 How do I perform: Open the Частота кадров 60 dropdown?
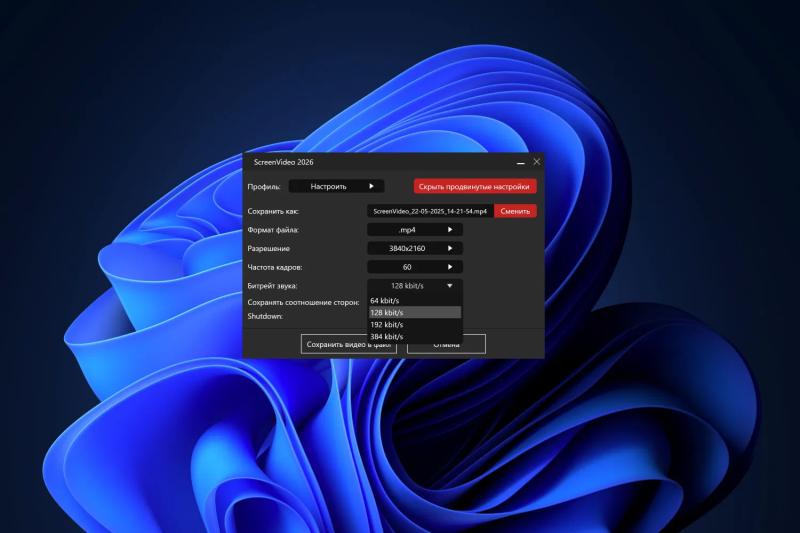[x=415, y=267]
